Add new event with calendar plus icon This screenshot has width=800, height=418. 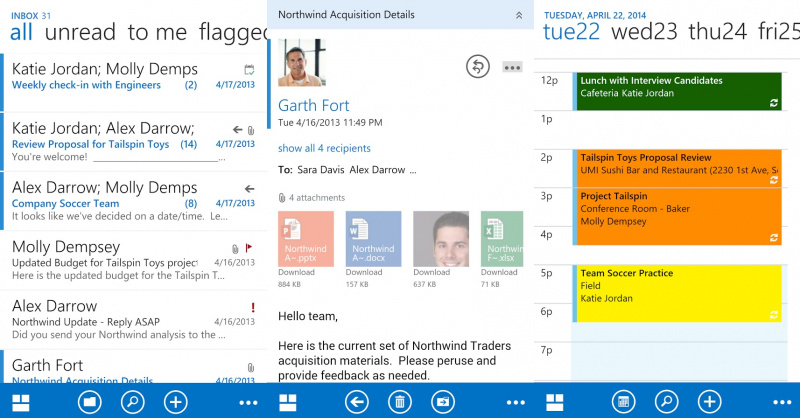709,402
